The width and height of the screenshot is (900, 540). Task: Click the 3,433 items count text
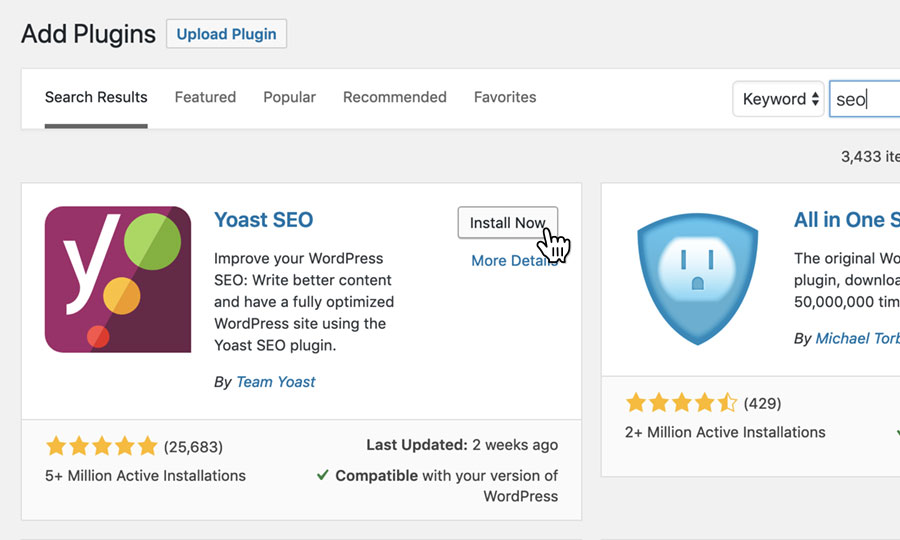(870, 156)
